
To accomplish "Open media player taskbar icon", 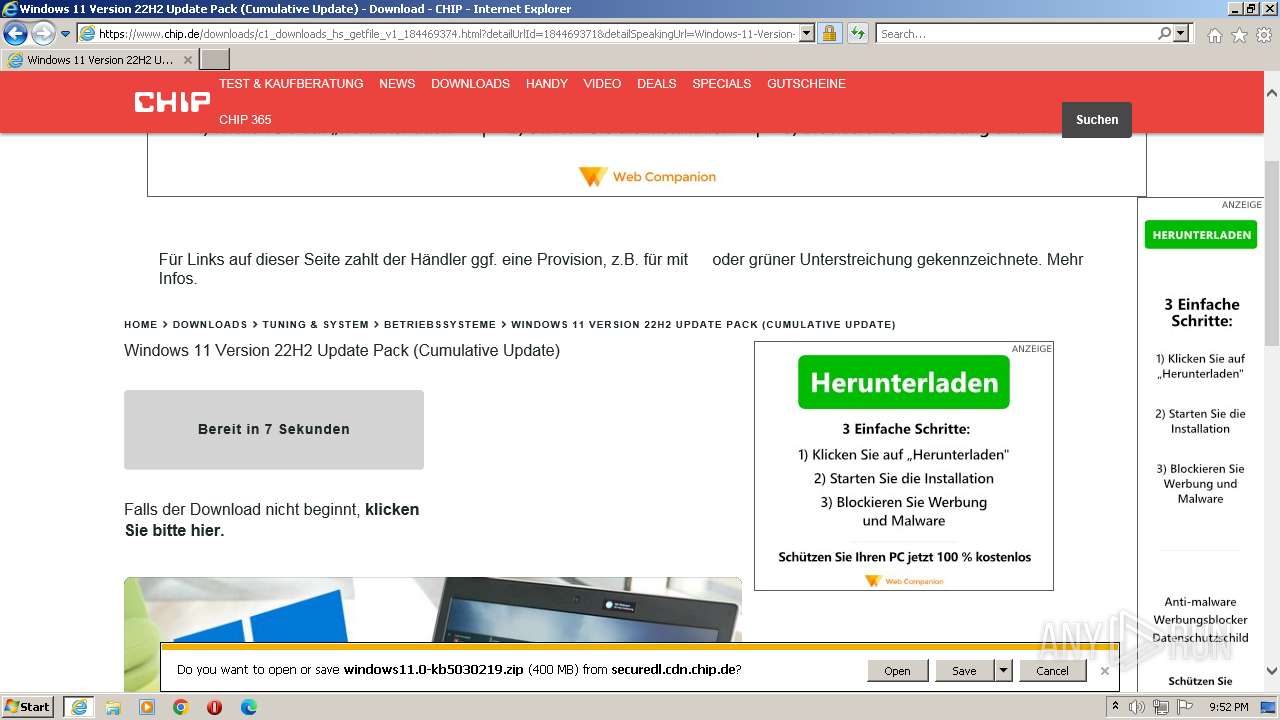I will (147, 707).
